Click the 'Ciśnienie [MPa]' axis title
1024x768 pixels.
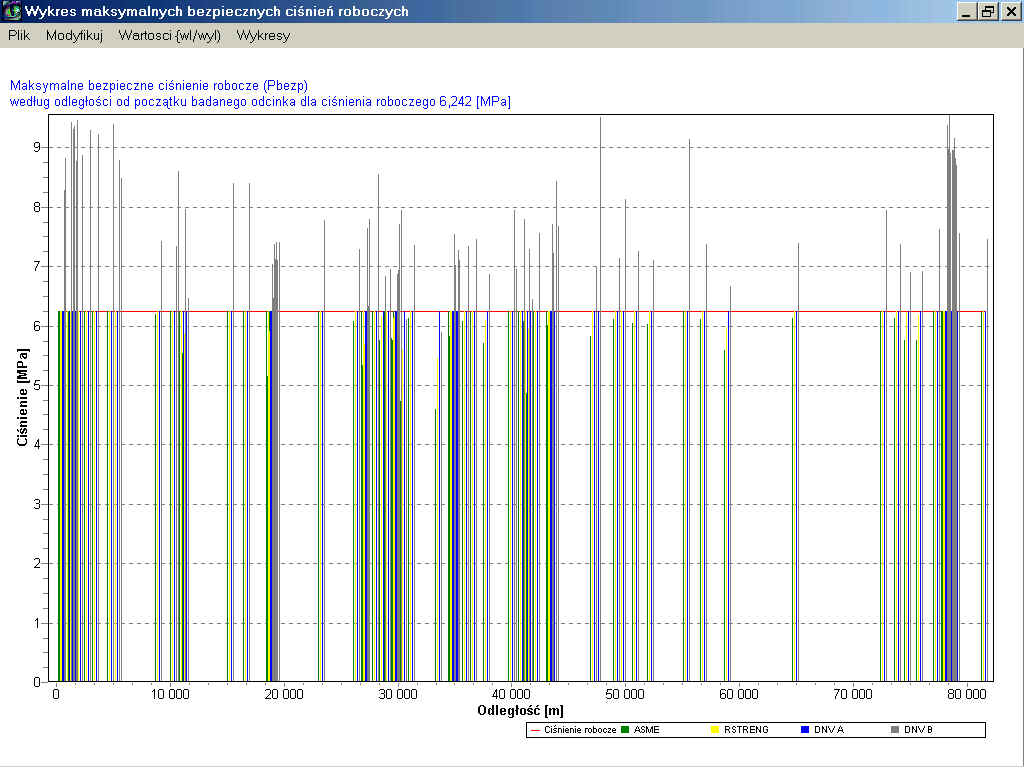23,397
